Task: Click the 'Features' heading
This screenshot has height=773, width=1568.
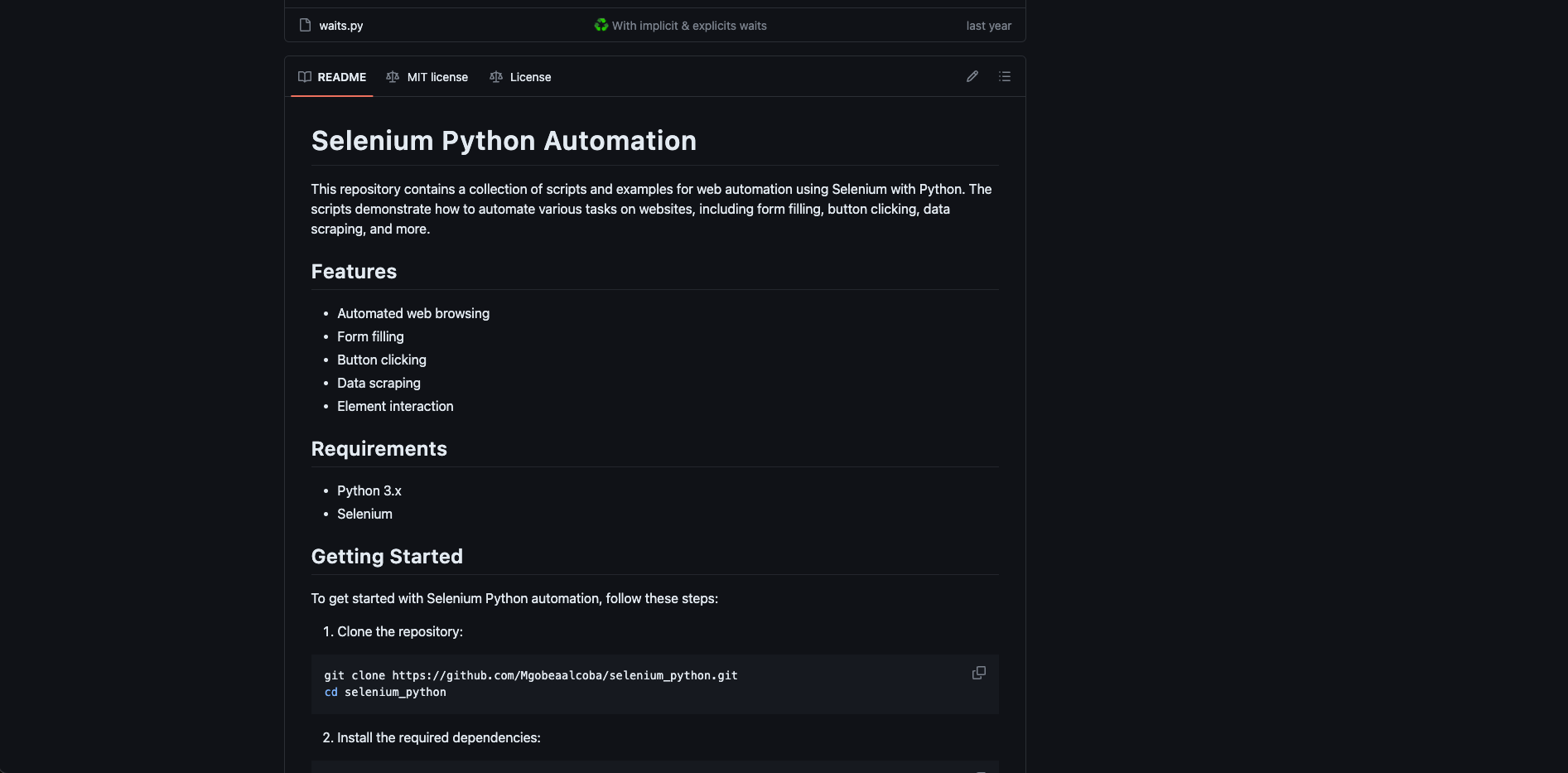Action: pos(354,272)
